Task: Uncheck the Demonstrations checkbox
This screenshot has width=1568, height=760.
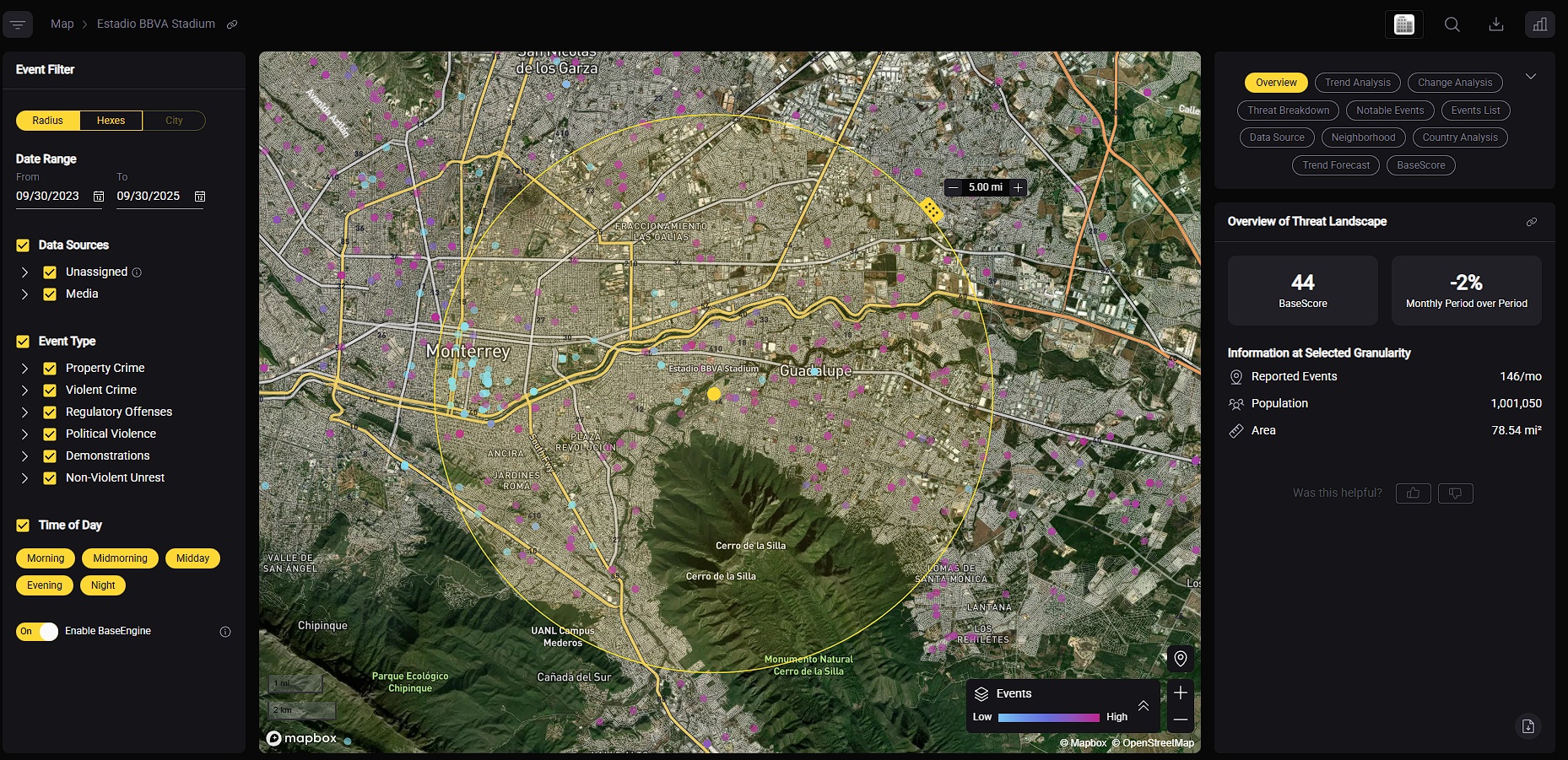Action: [x=50, y=456]
